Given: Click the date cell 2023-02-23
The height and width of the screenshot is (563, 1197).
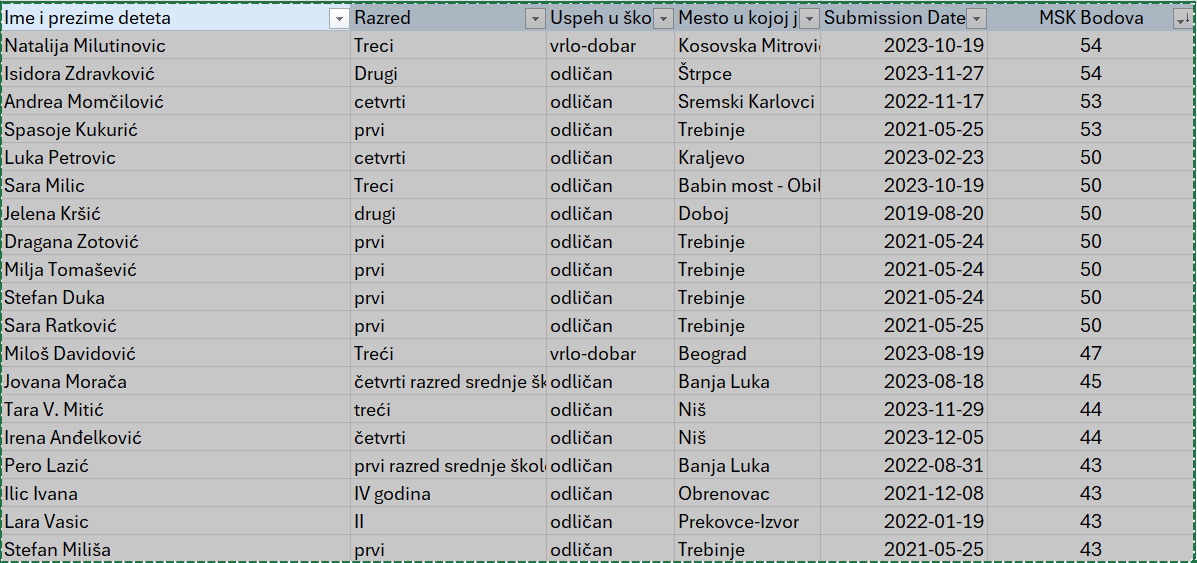Looking at the screenshot, I should click(932, 158).
